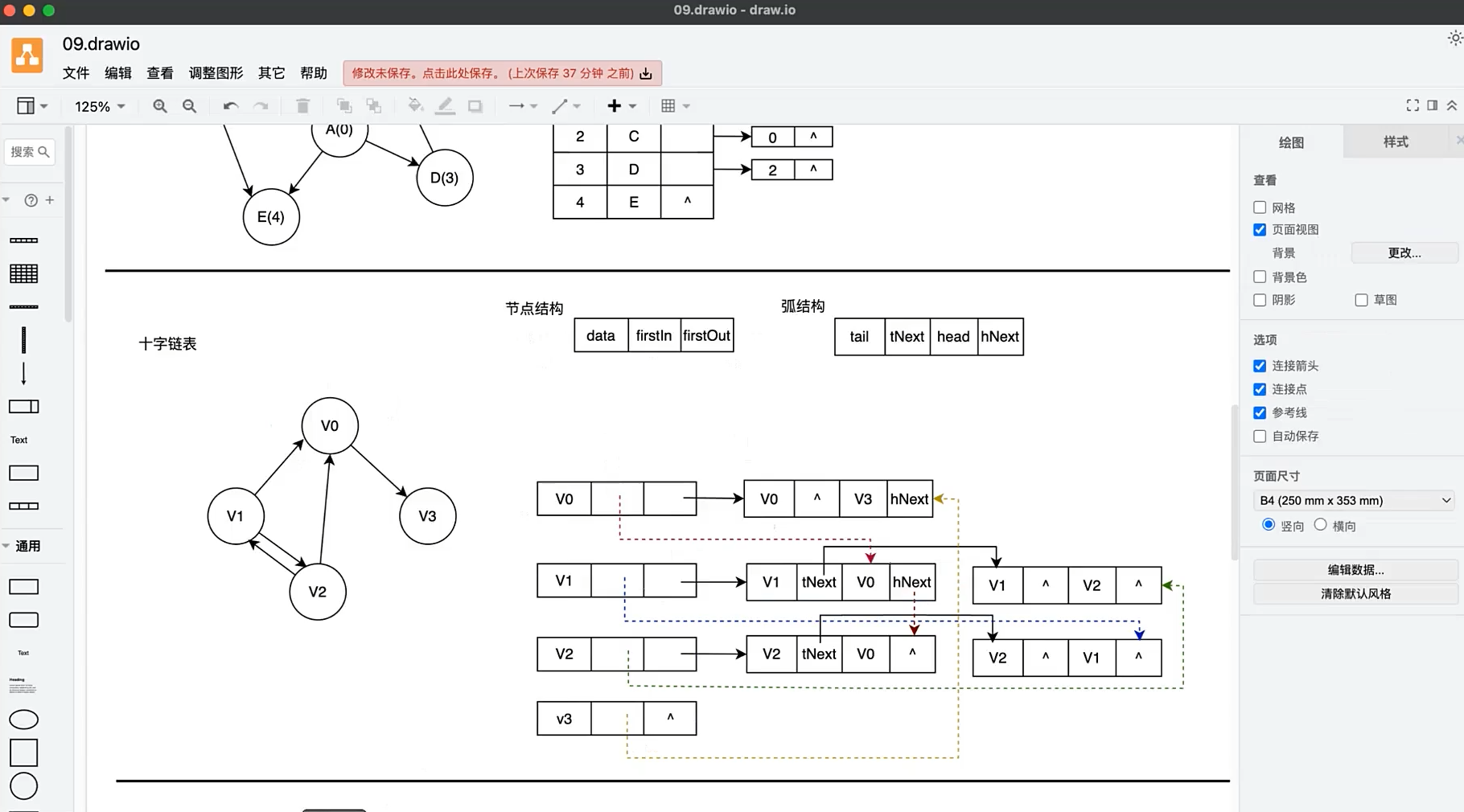This screenshot has height=812, width=1464.
Task: Click the line color pencil icon
Action: [445, 106]
